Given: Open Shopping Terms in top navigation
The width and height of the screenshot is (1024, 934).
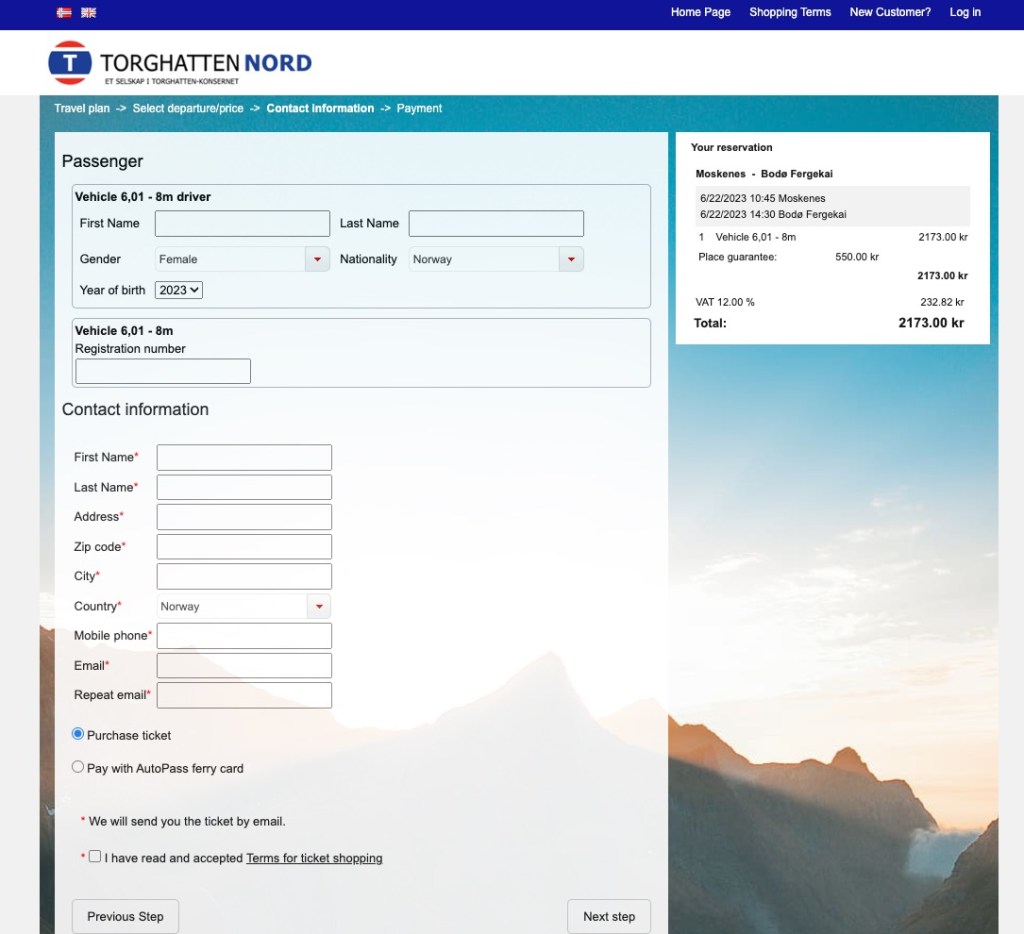Looking at the screenshot, I should pos(790,12).
